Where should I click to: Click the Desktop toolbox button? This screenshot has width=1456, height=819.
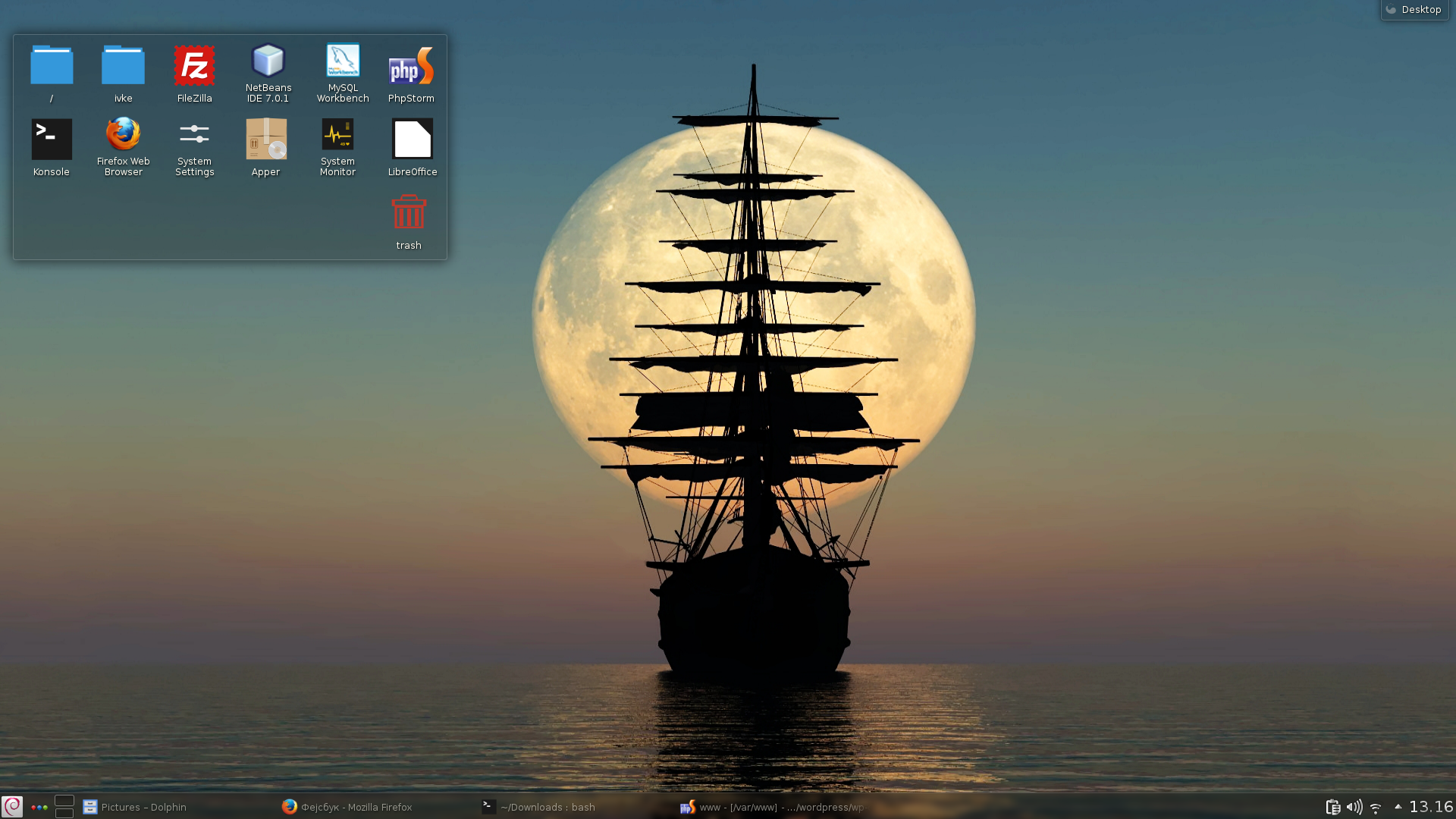point(1414,10)
